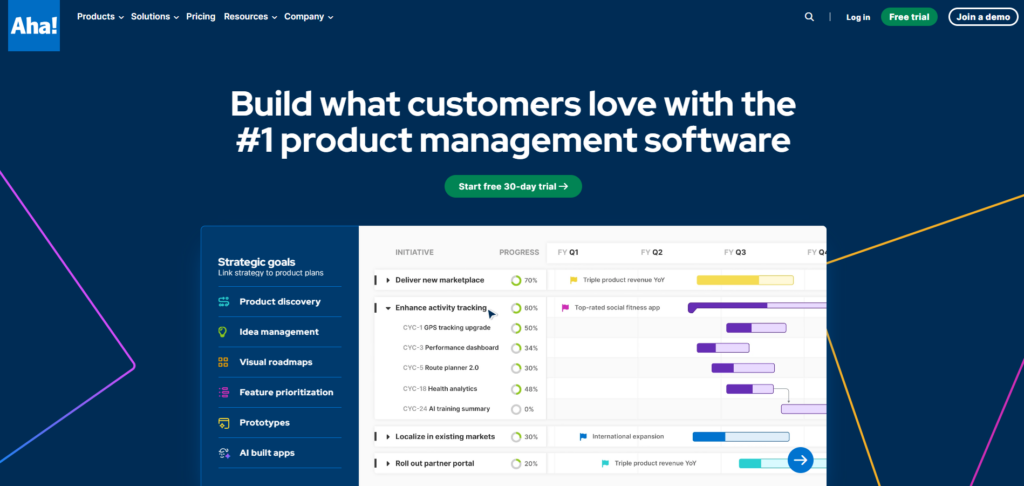Click the 34% progress ring for Performance dashboard

point(516,348)
